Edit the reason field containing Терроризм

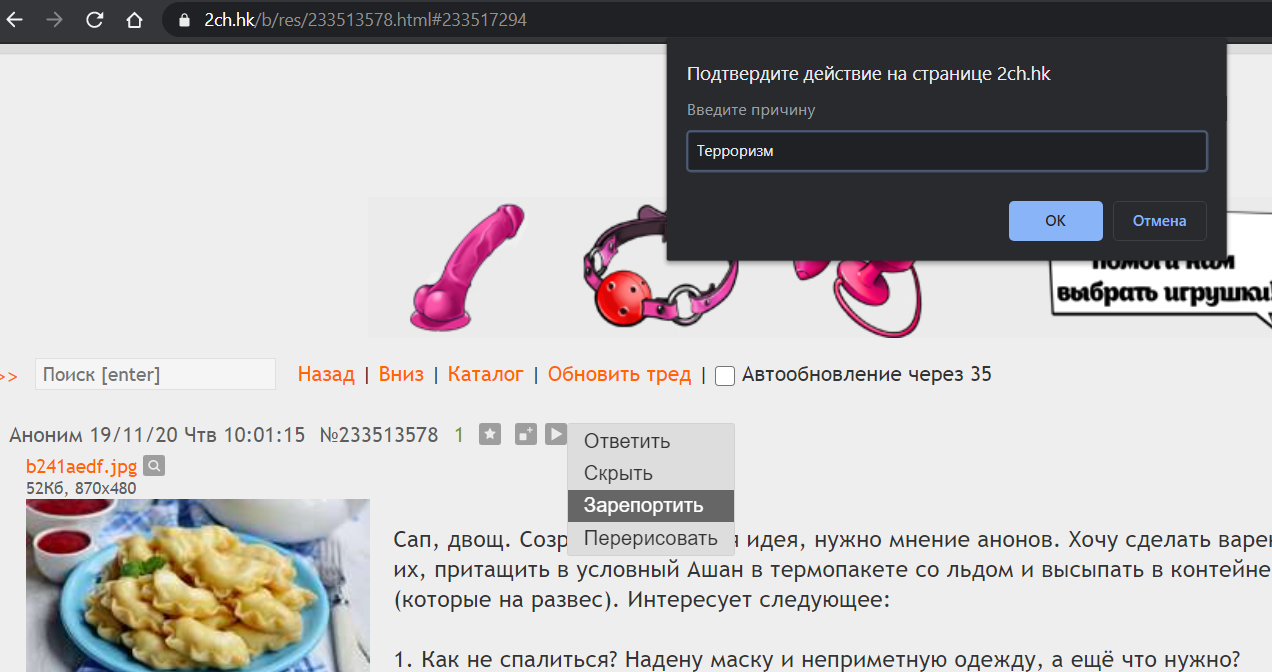point(946,151)
